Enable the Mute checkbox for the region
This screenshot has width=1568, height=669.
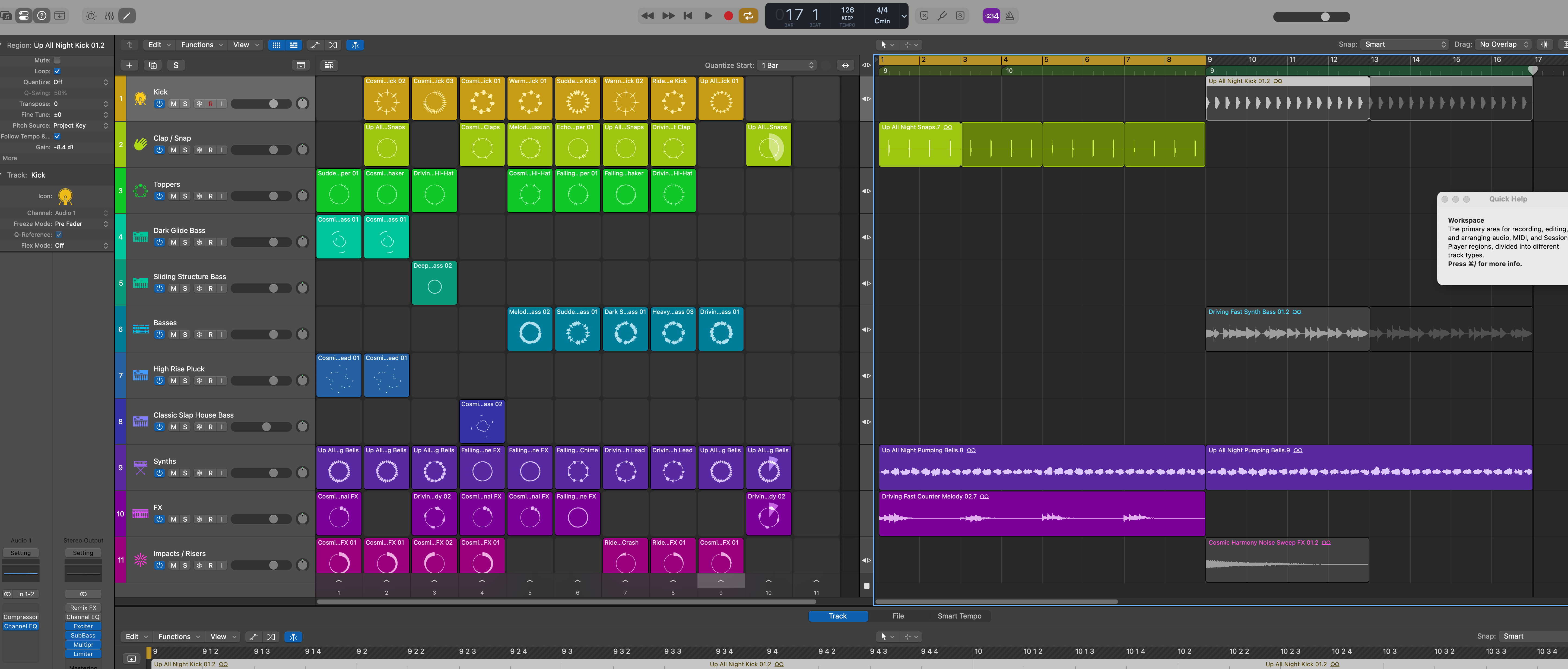coord(57,60)
